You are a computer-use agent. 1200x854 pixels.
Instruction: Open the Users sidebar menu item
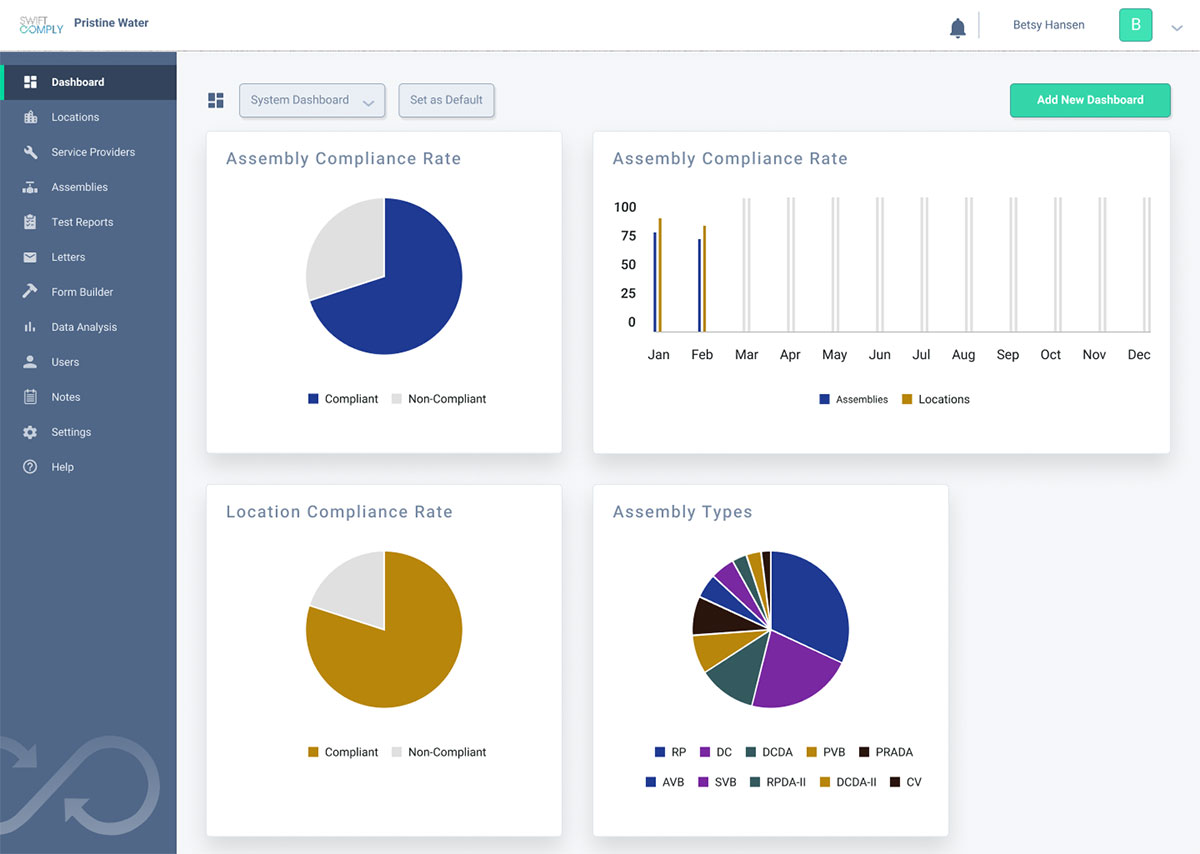tap(65, 362)
